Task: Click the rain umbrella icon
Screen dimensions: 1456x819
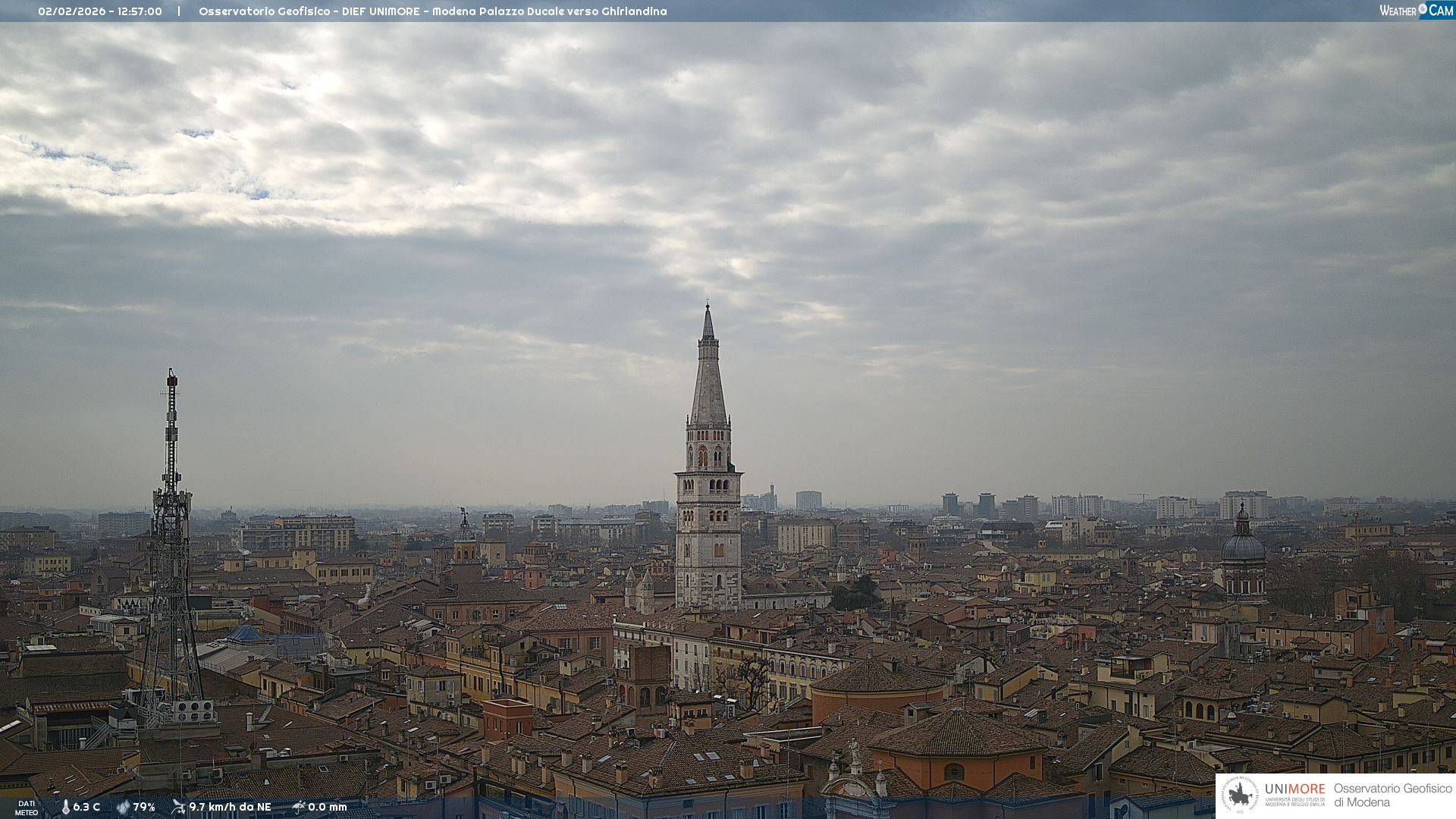Action: click(x=298, y=807)
